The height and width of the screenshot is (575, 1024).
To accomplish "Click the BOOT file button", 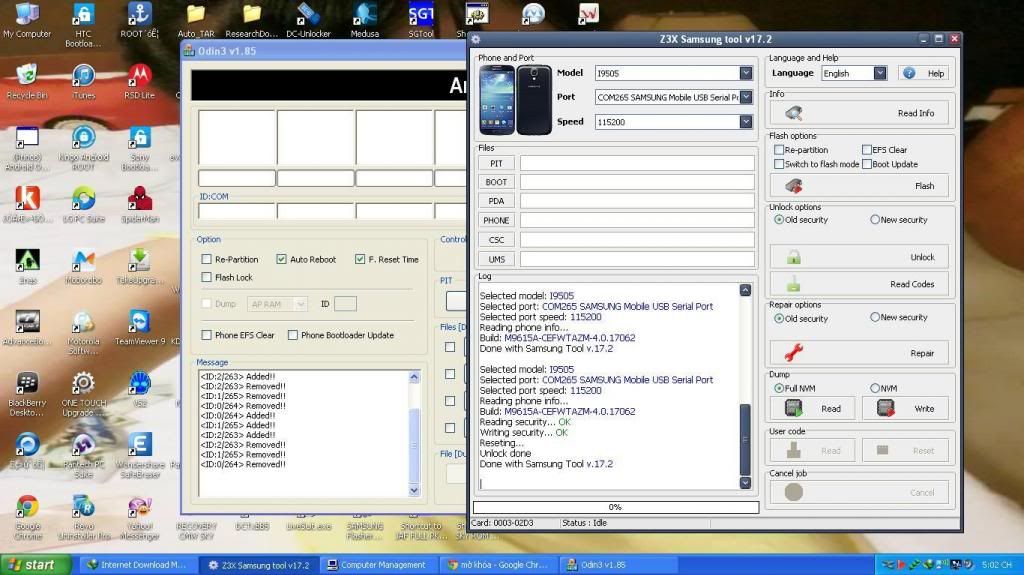I will pyautogui.click(x=496, y=182).
